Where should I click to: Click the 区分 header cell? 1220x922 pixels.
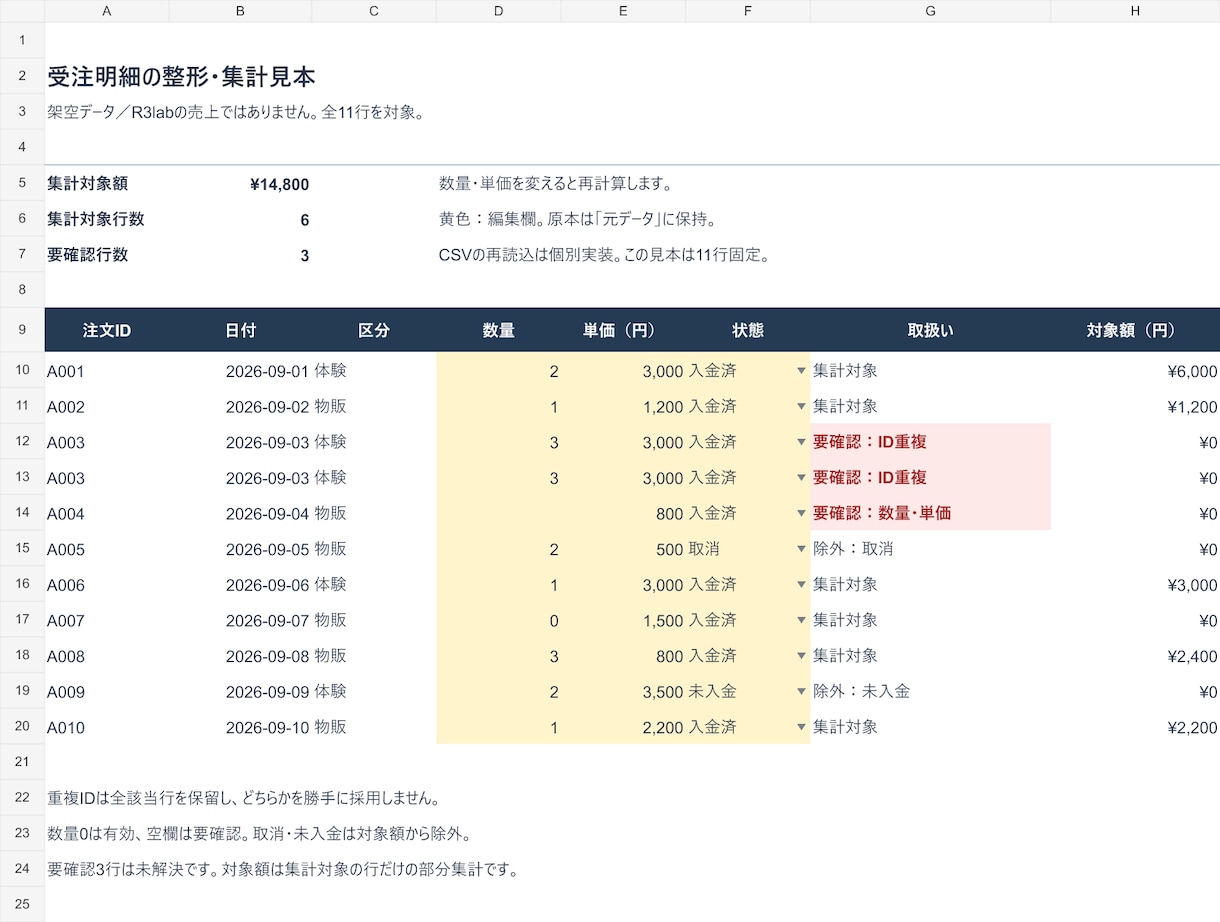point(374,330)
